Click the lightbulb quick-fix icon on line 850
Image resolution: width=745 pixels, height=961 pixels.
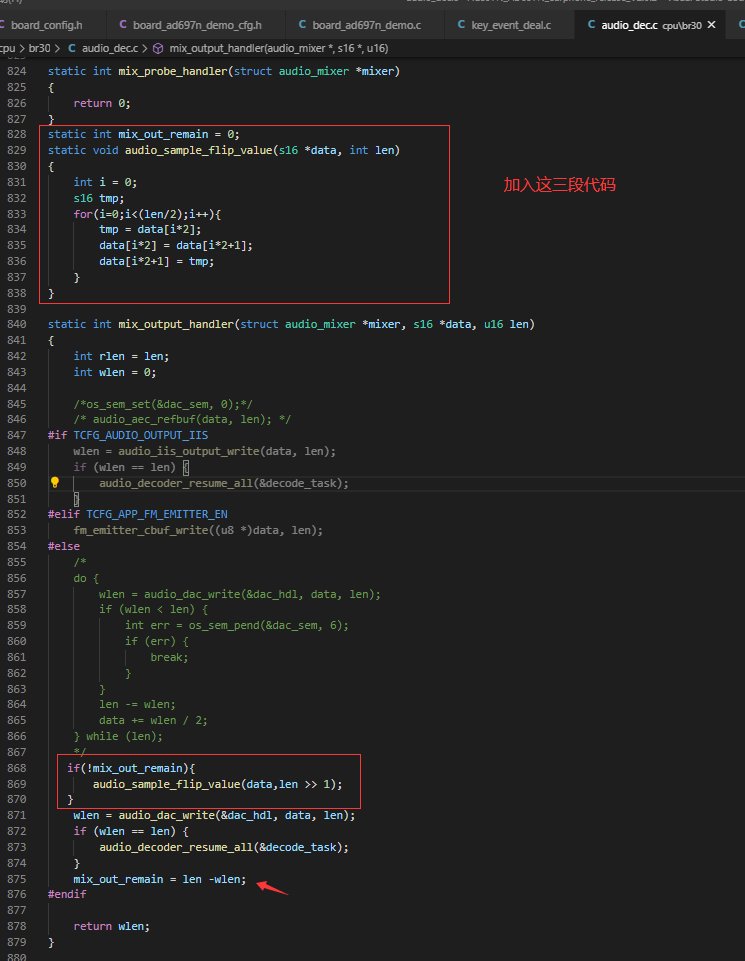pos(55,482)
